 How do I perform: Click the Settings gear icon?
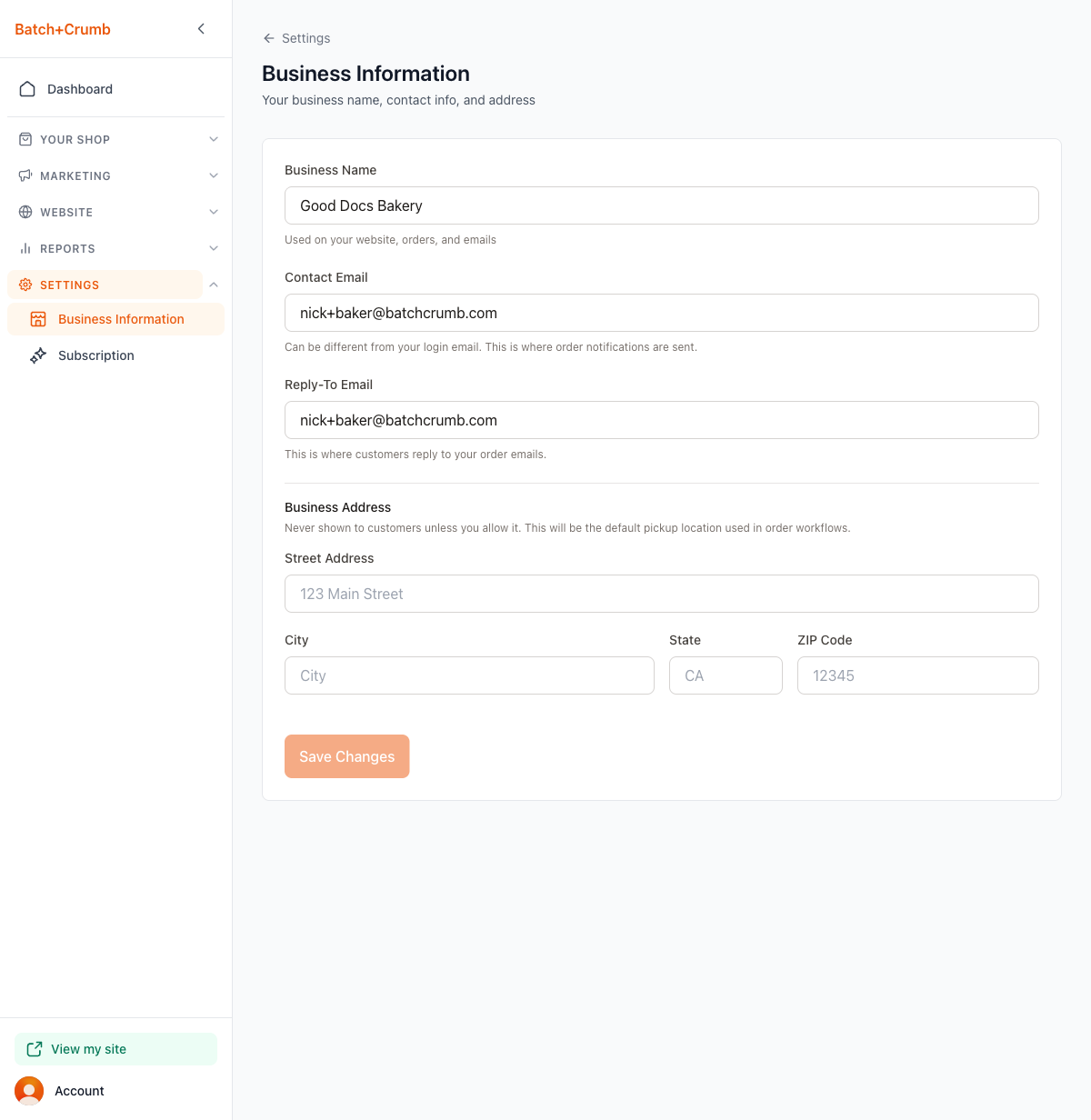pos(25,285)
